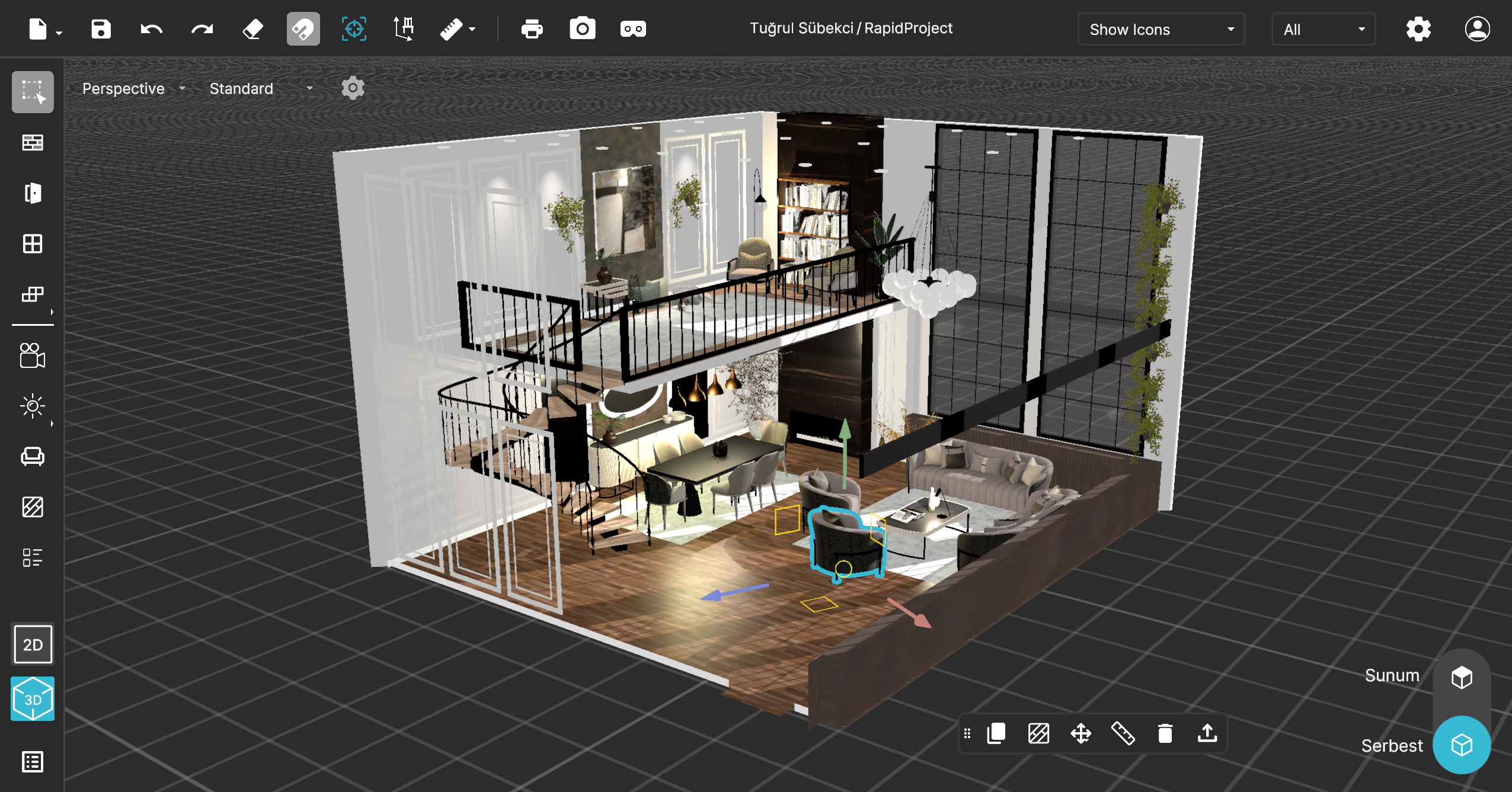Screen dimensions: 1512x792
Task: Open the furniture catalog sofa icon
Action: pyautogui.click(x=33, y=456)
